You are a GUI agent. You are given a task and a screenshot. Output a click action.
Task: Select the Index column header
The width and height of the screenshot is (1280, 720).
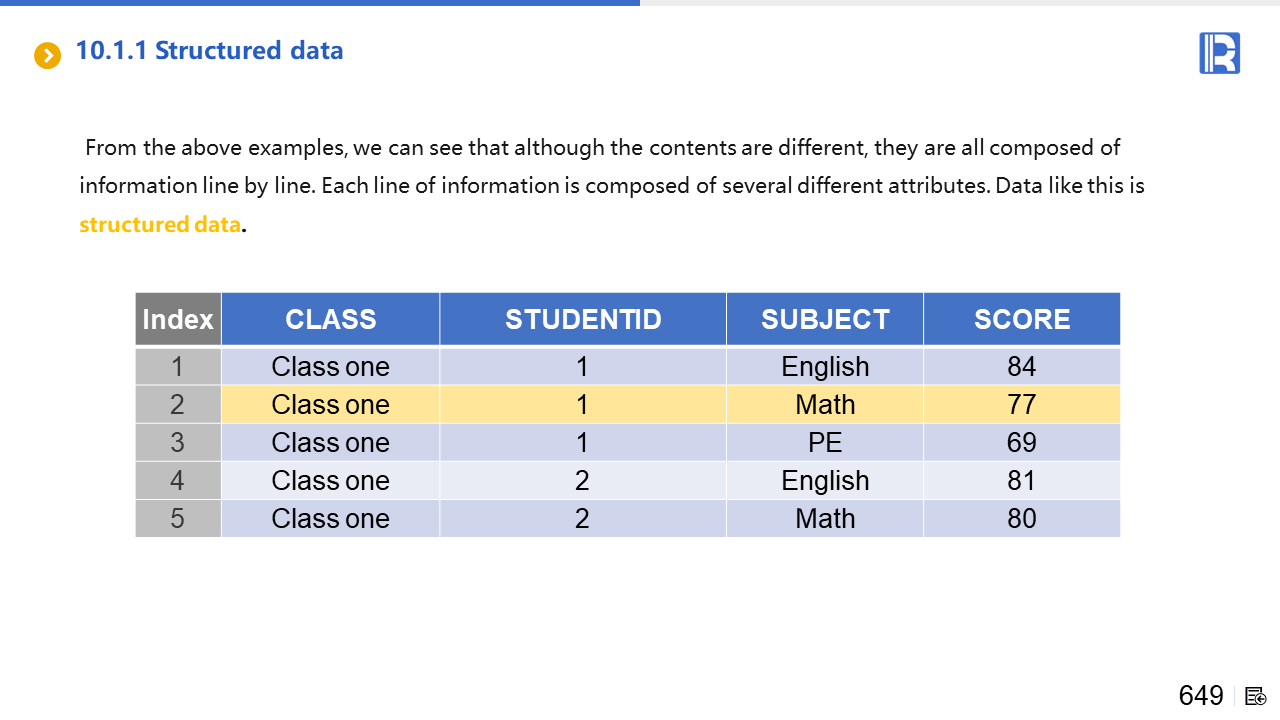(x=178, y=319)
